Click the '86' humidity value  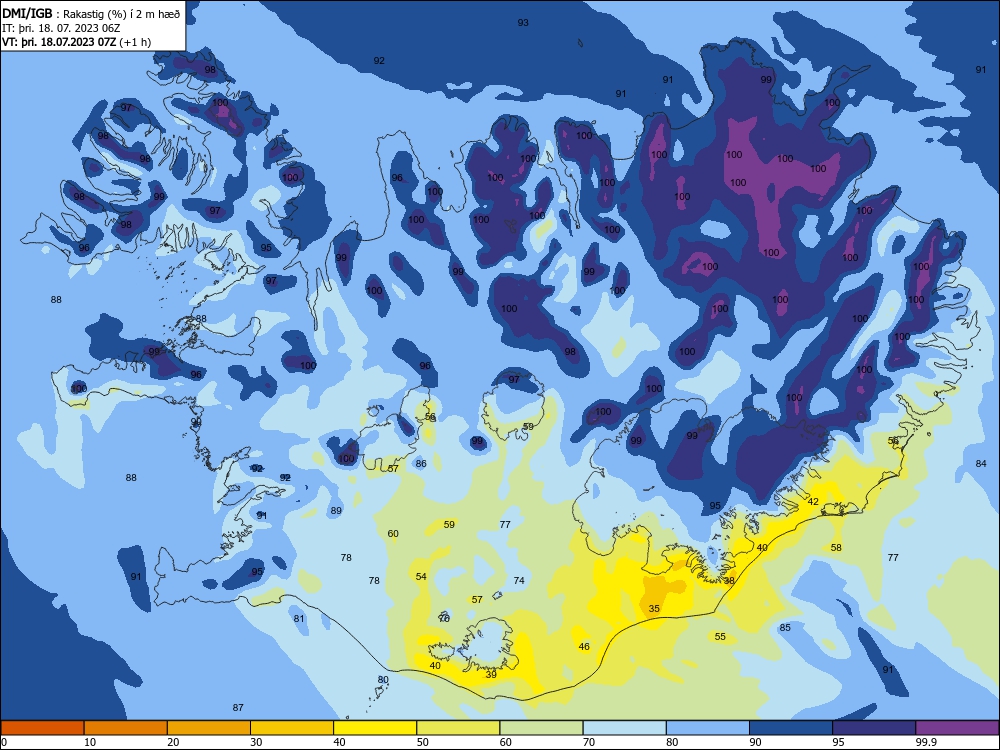coord(421,464)
